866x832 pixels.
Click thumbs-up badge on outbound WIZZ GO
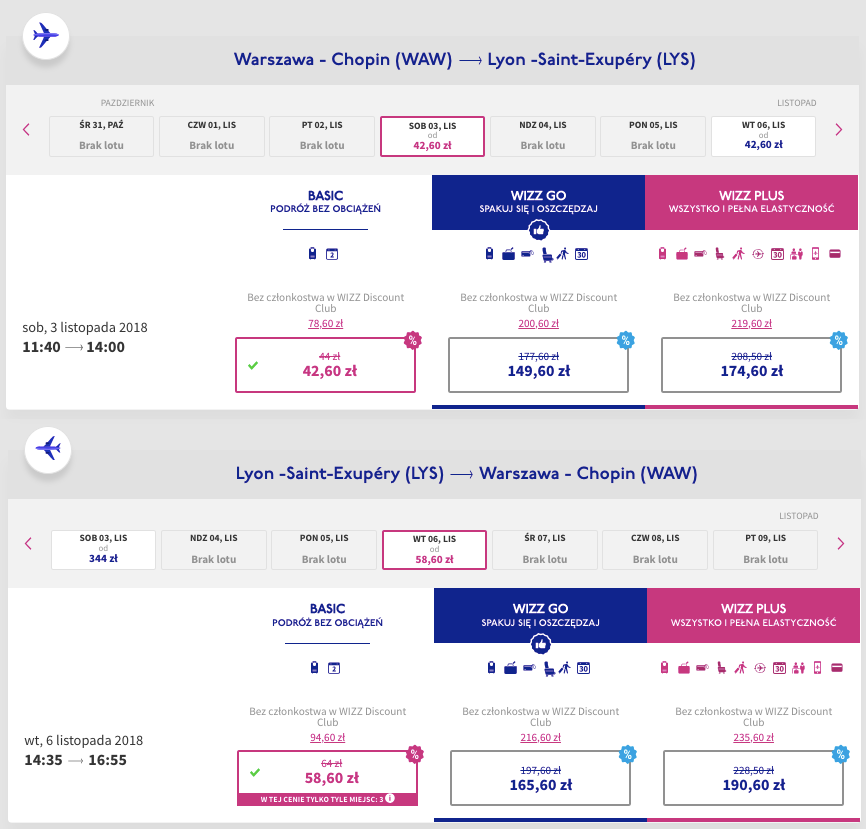[538, 230]
